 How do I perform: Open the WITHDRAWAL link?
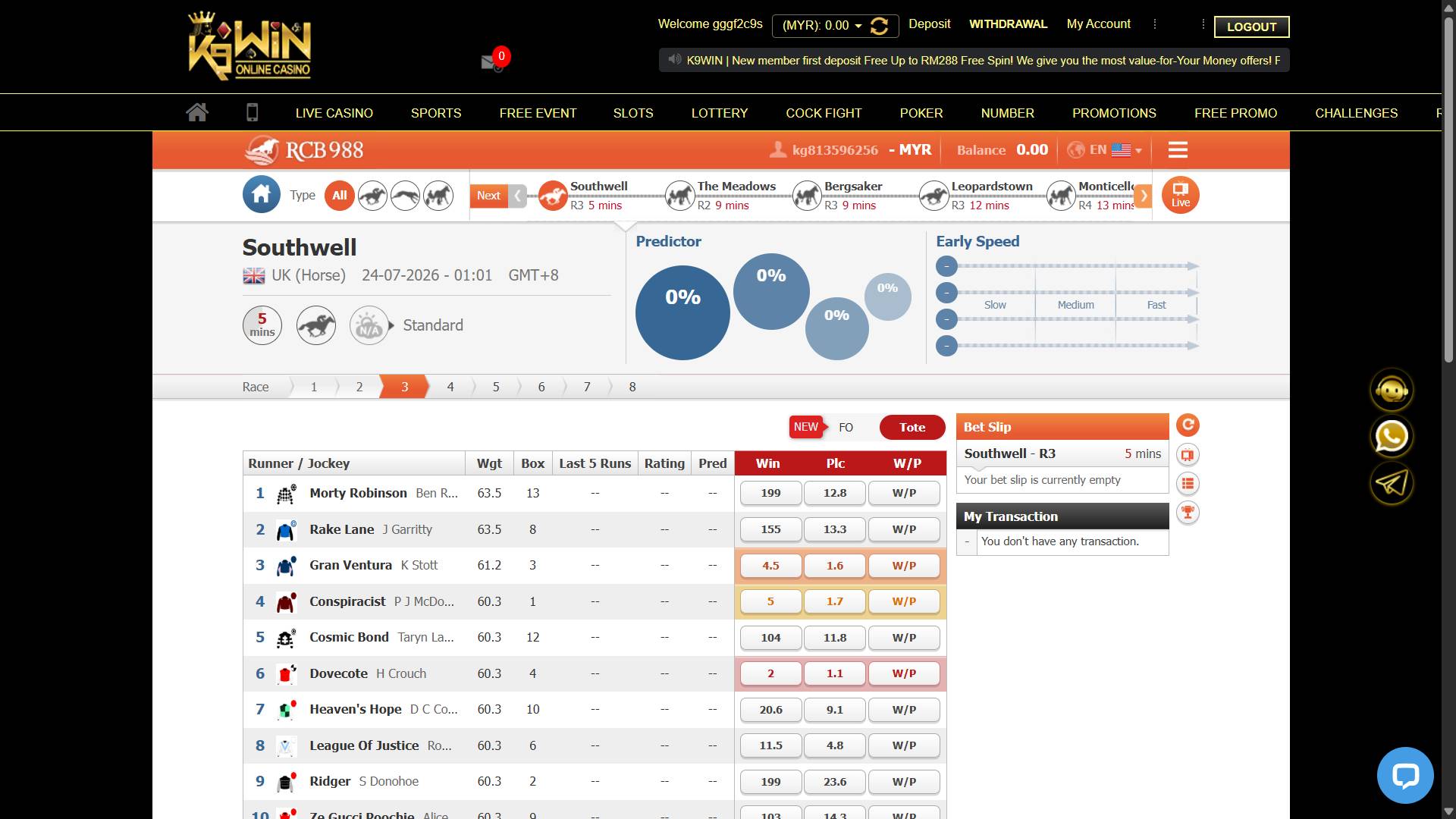(1008, 24)
